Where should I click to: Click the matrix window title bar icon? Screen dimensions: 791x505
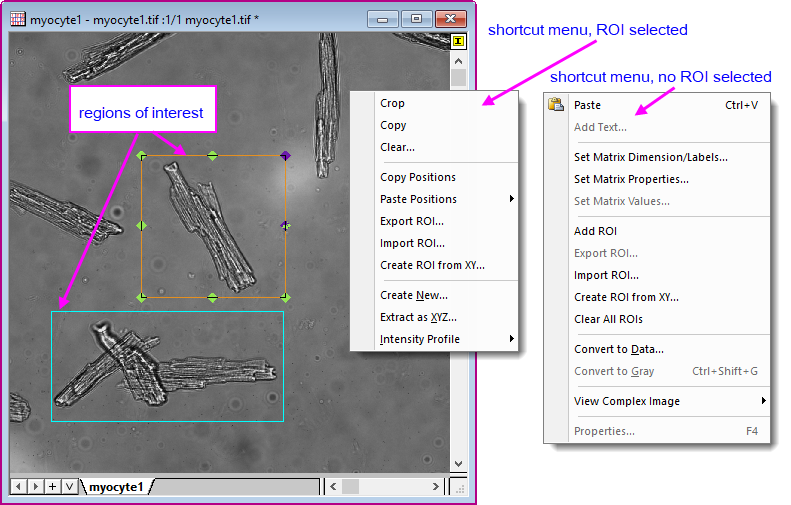[x=17, y=19]
